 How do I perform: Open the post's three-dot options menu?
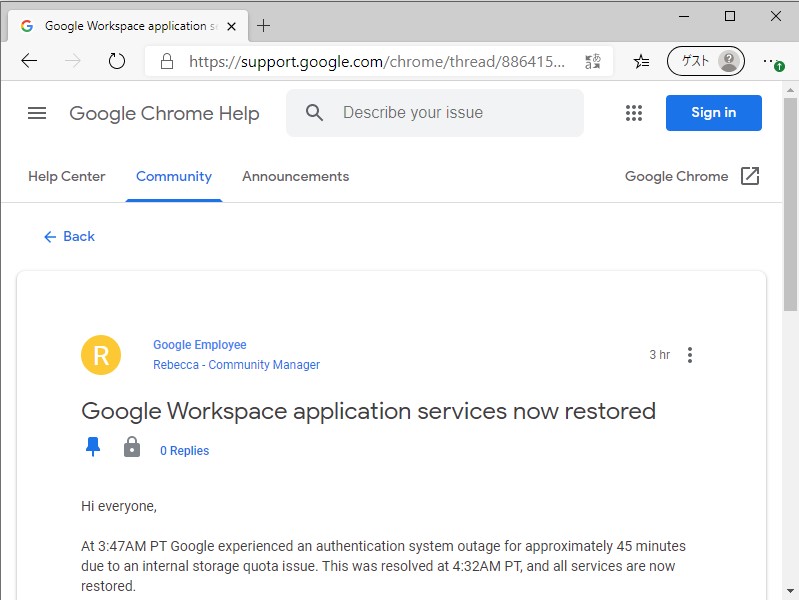(x=690, y=355)
